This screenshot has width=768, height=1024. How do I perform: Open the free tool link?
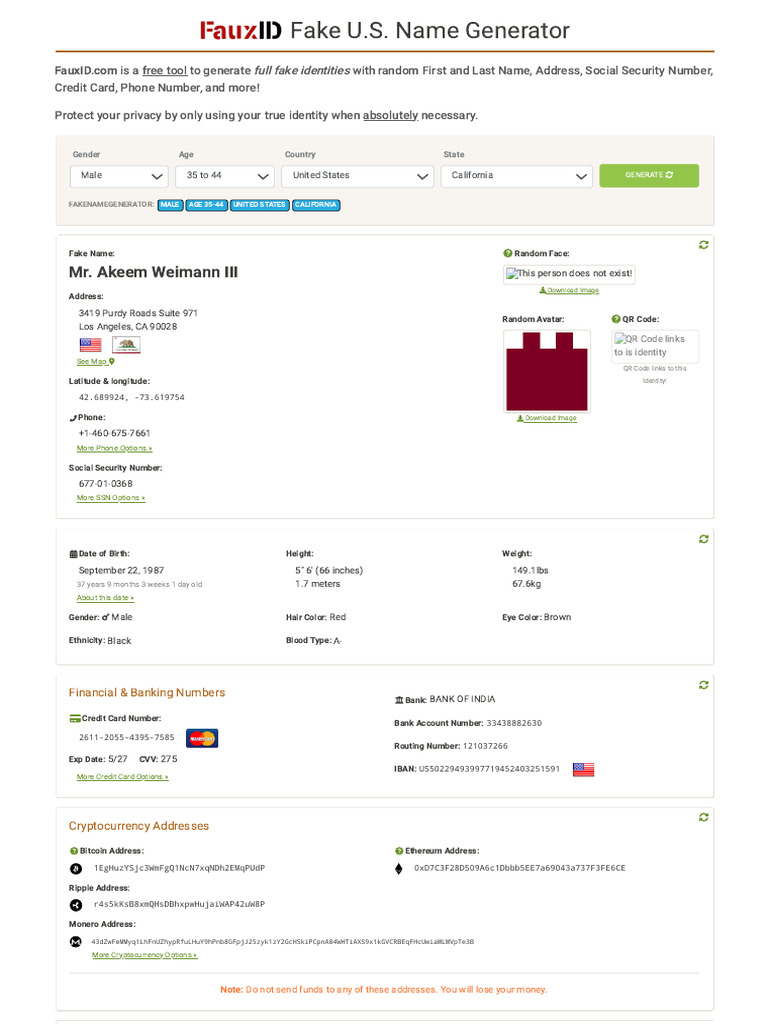point(165,71)
